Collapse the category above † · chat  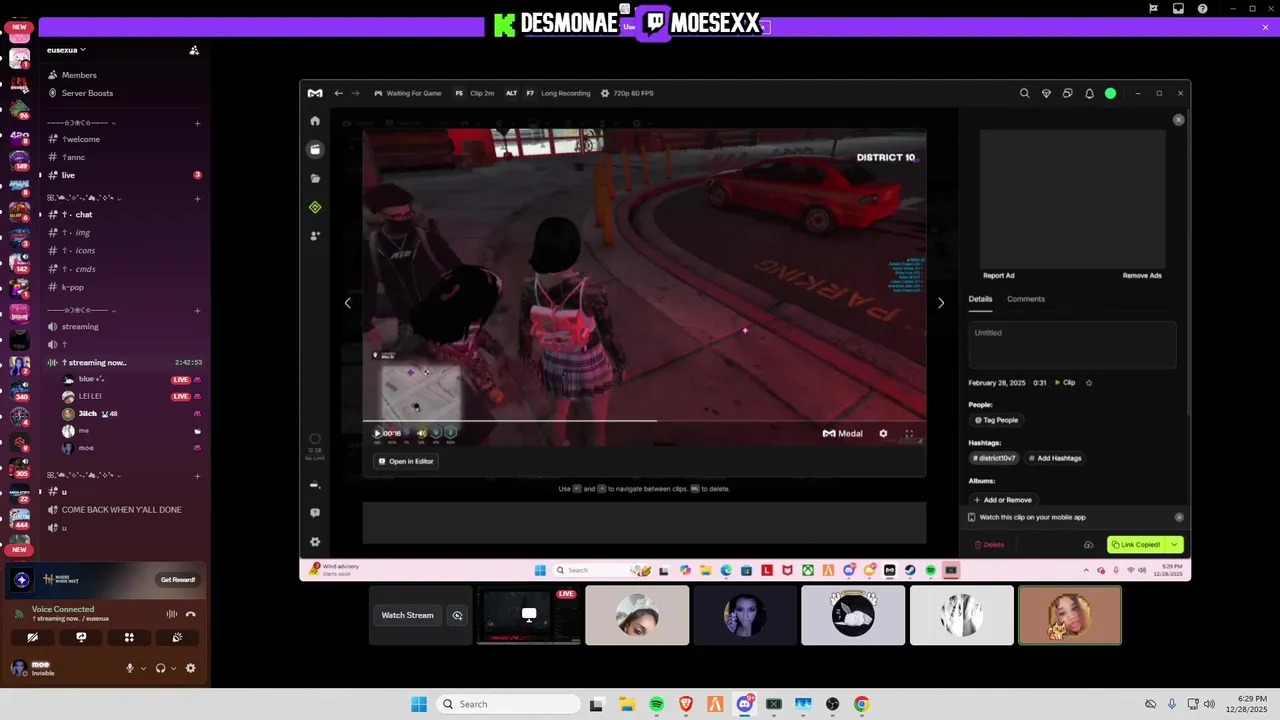coord(86,198)
